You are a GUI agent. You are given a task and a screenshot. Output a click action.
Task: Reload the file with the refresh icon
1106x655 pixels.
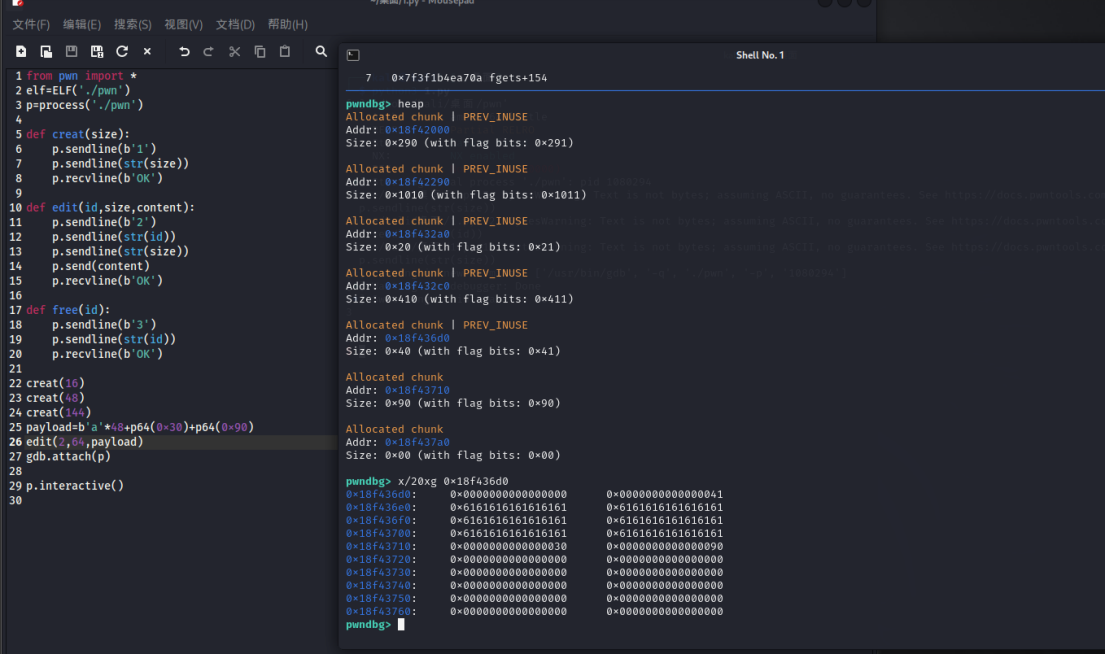(x=122, y=51)
